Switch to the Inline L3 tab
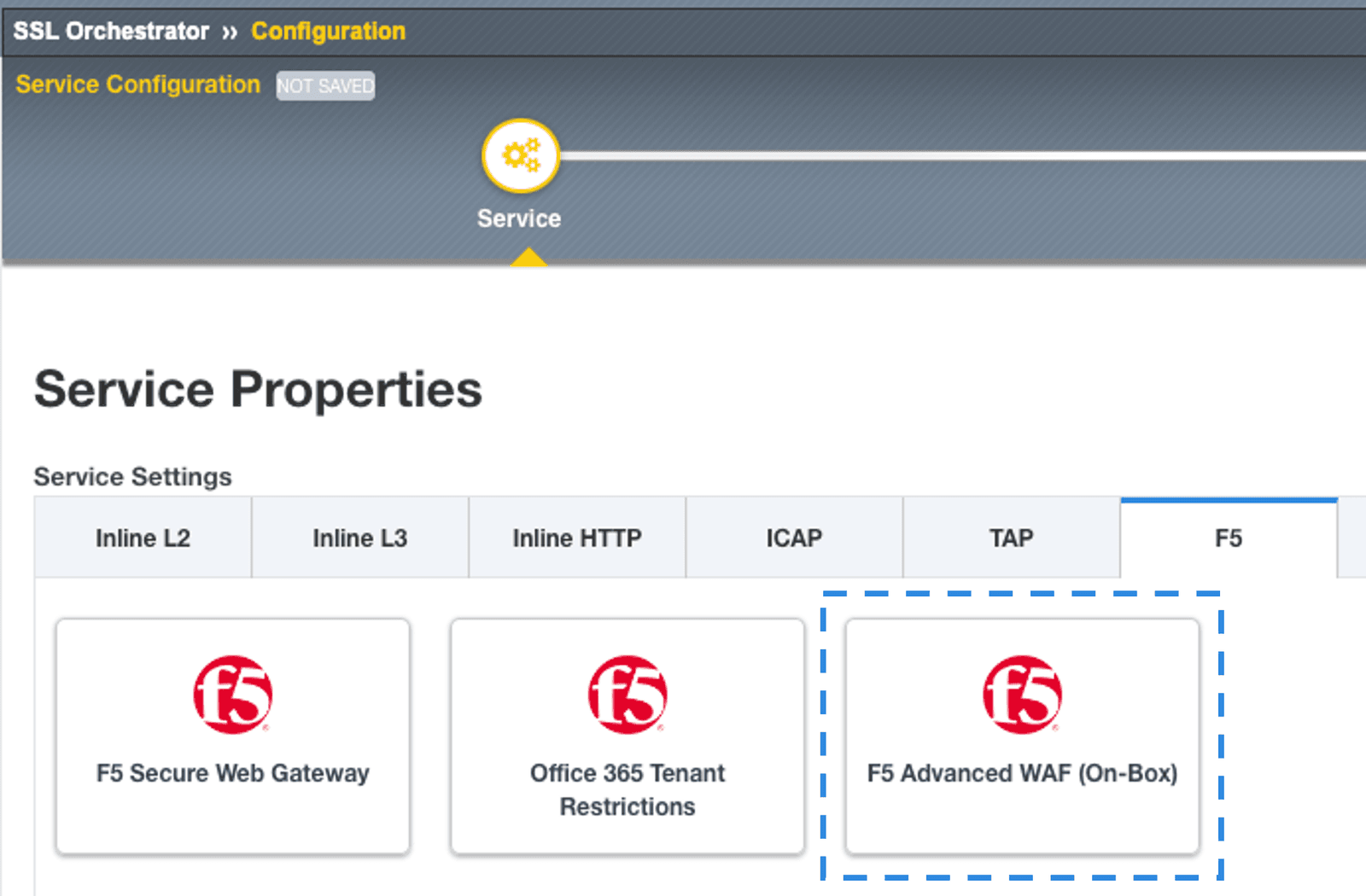 (359, 538)
